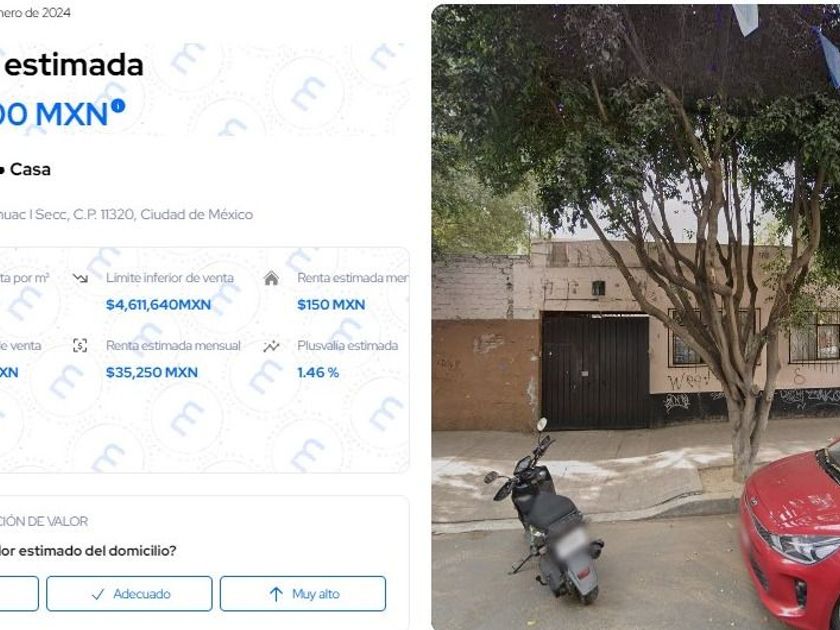Click the Plusvalía estimada label
The width and height of the screenshot is (840, 630).
pos(348,346)
